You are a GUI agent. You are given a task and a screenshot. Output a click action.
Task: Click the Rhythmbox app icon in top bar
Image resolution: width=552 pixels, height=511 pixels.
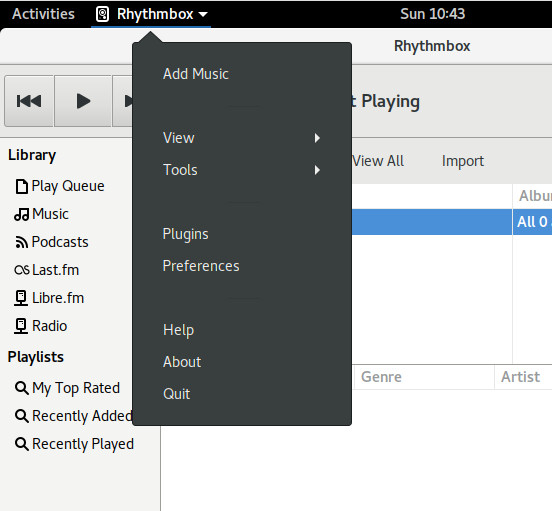(102, 14)
